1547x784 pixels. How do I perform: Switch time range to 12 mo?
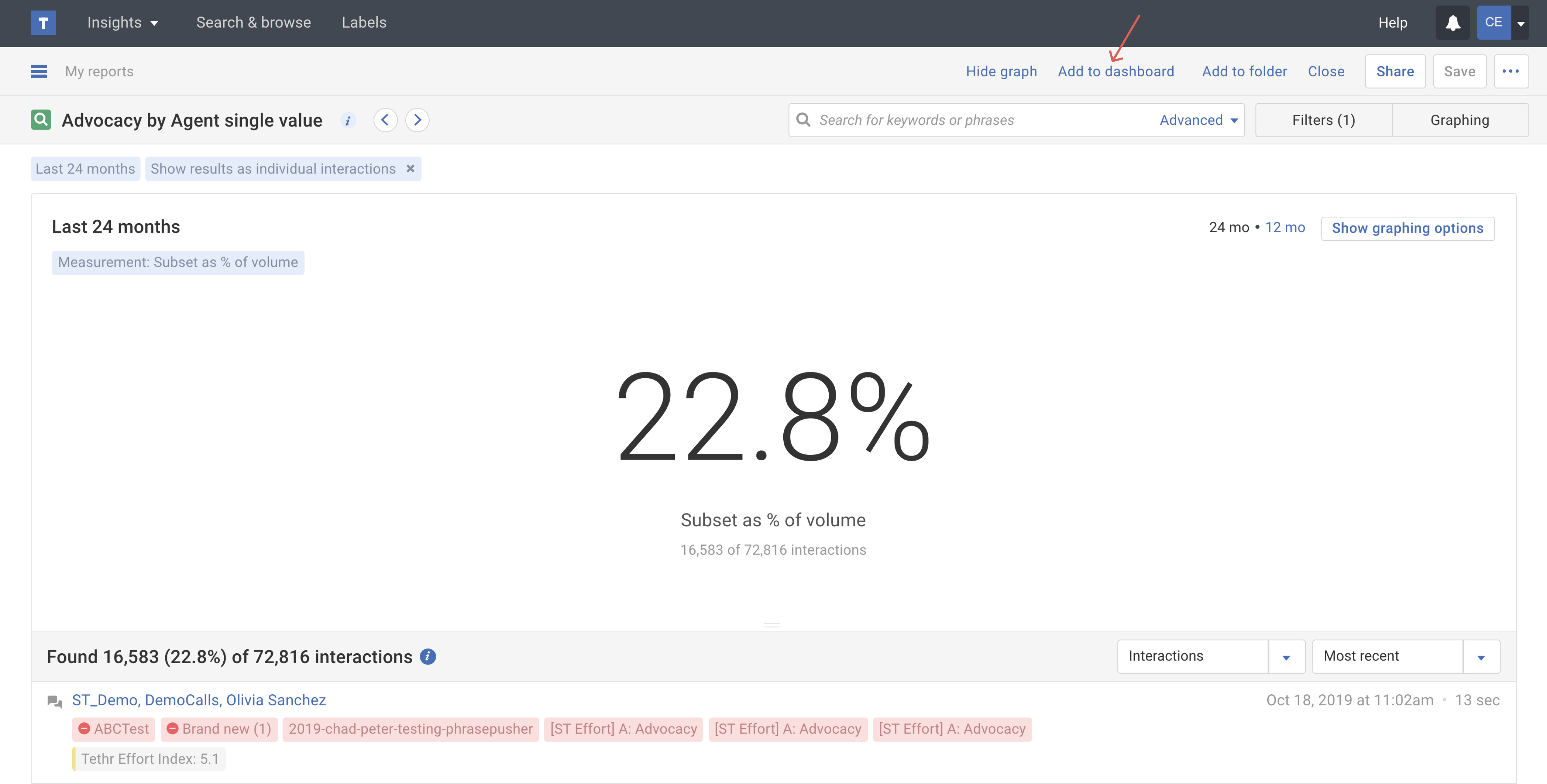point(1284,228)
